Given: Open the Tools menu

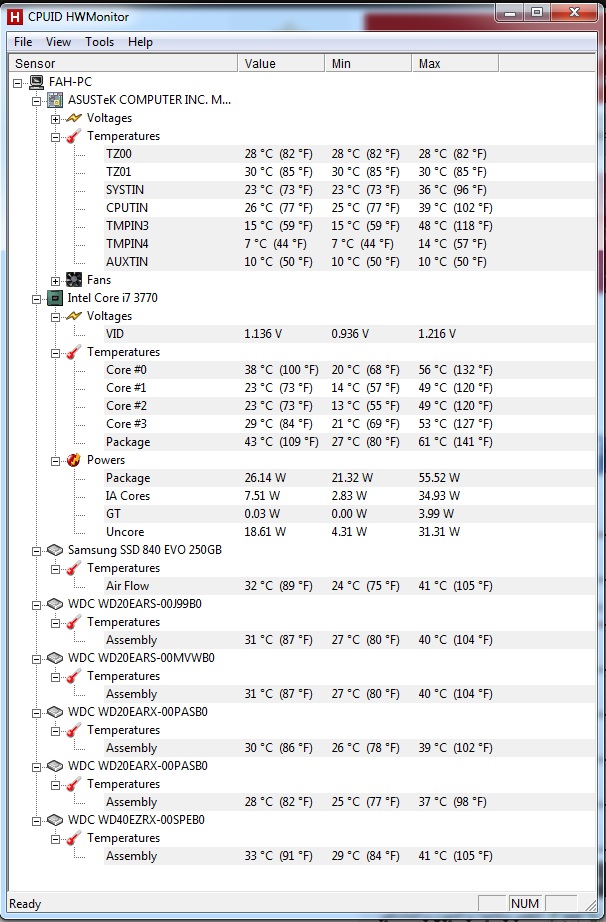Looking at the screenshot, I should (x=99, y=42).
